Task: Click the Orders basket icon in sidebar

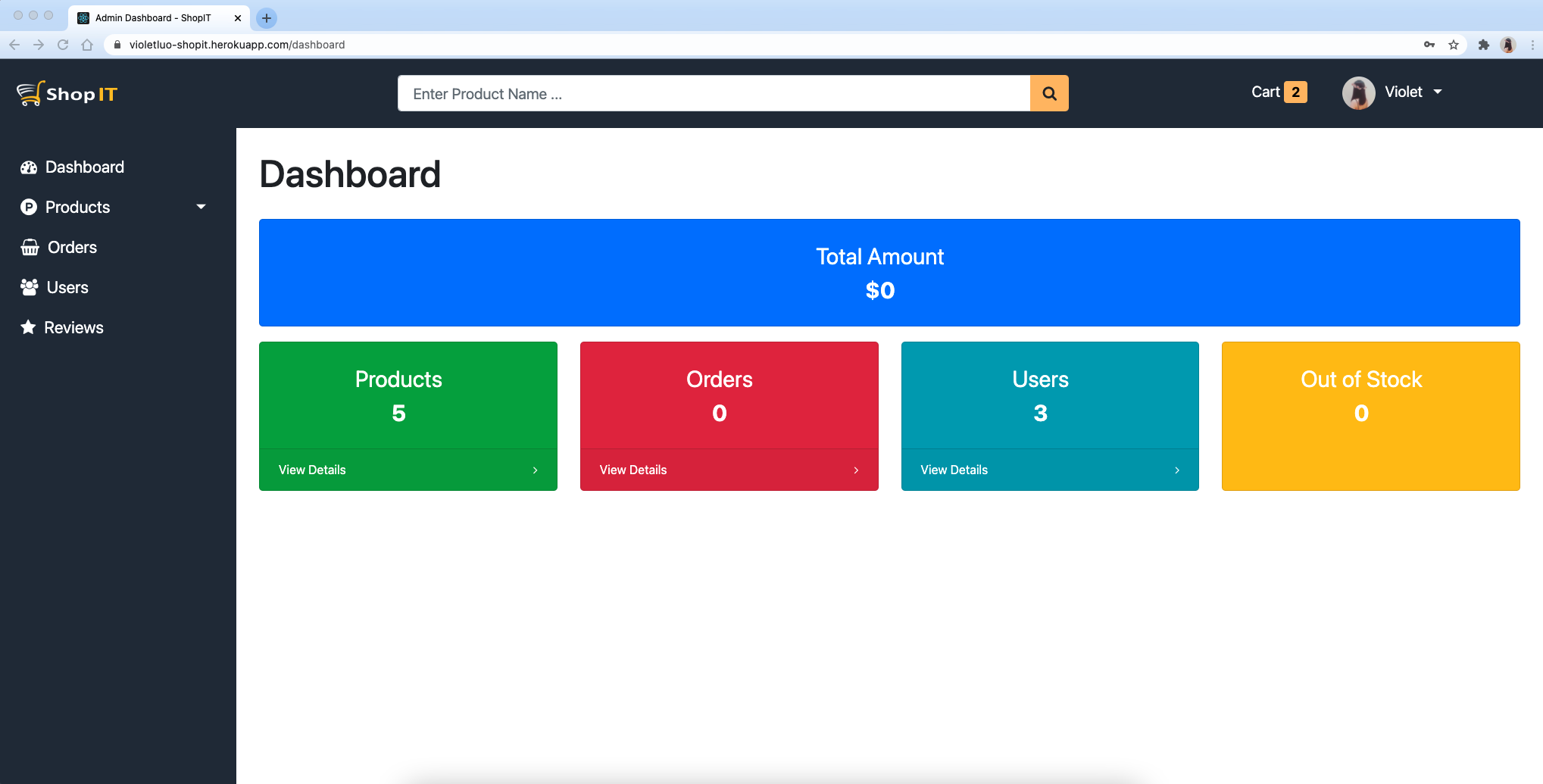Action: (x=30, y=248)
